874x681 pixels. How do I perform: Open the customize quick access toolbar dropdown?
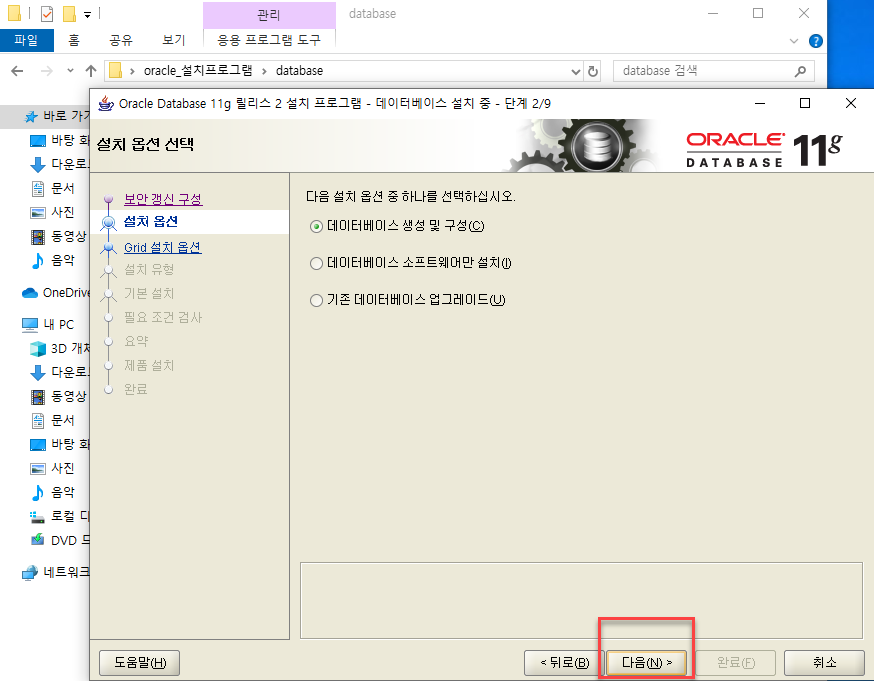click(x=88, y=15)
